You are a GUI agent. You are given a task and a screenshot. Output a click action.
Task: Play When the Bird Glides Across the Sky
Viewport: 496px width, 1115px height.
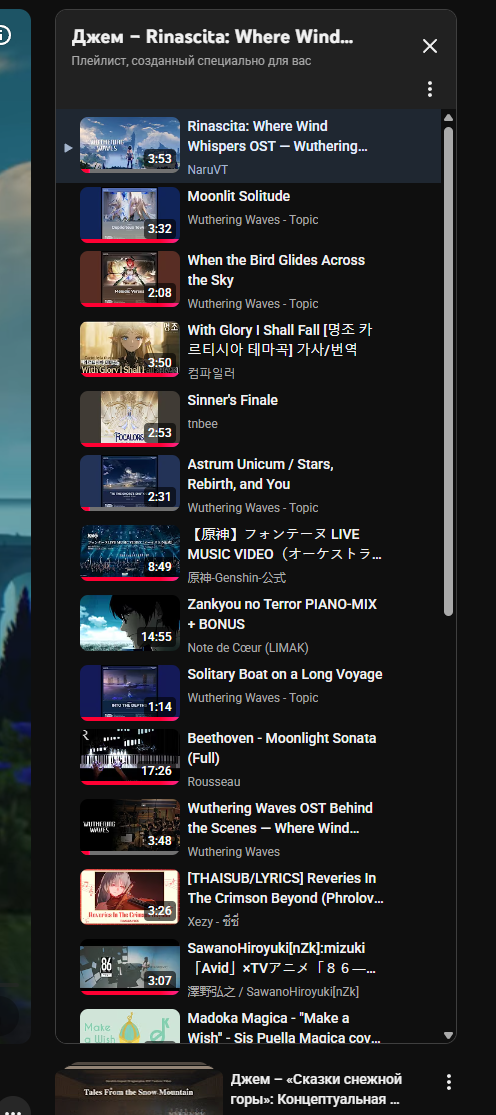(x=276, y=270)
